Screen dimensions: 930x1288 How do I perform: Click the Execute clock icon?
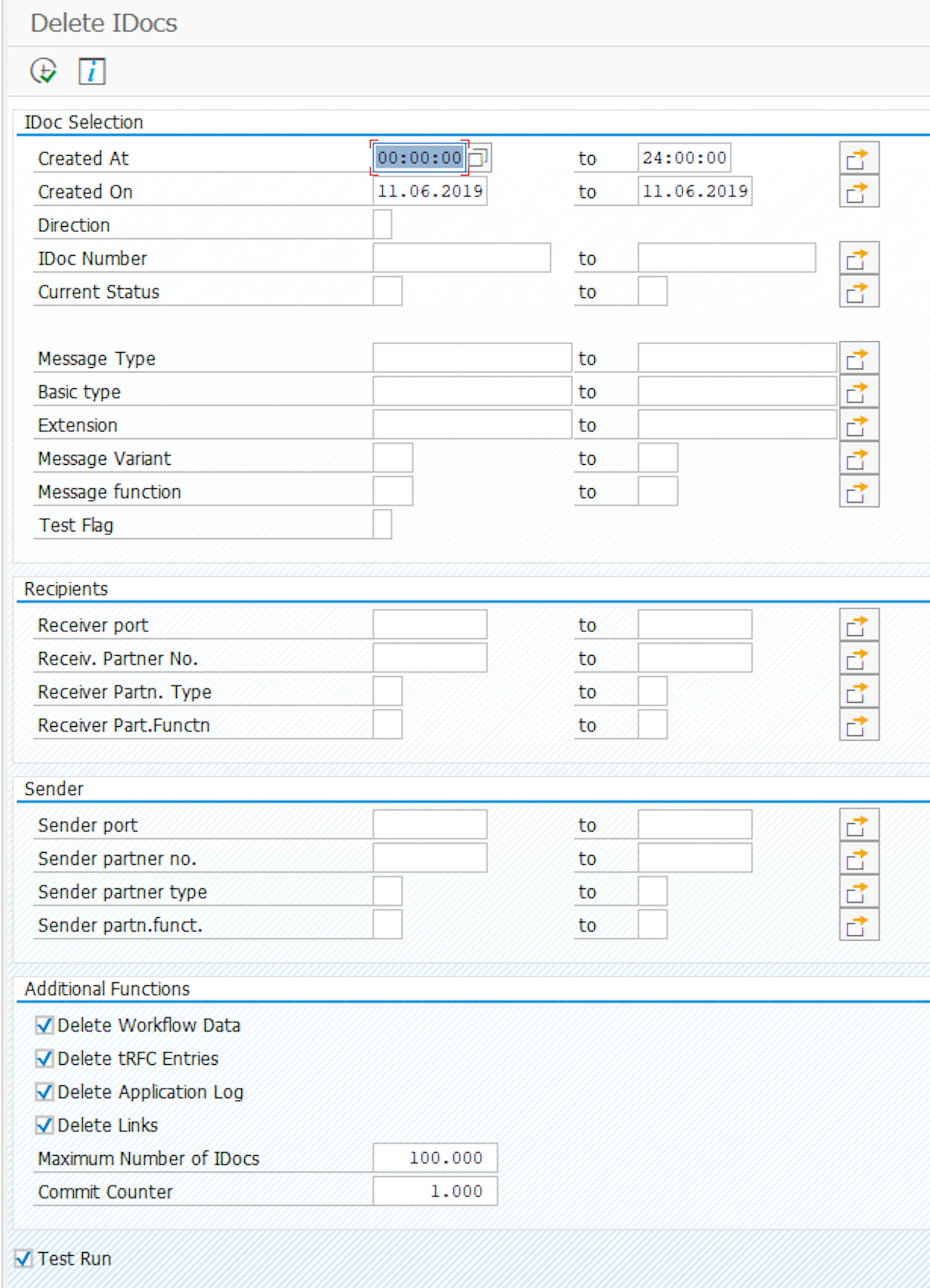pos(43,72)
